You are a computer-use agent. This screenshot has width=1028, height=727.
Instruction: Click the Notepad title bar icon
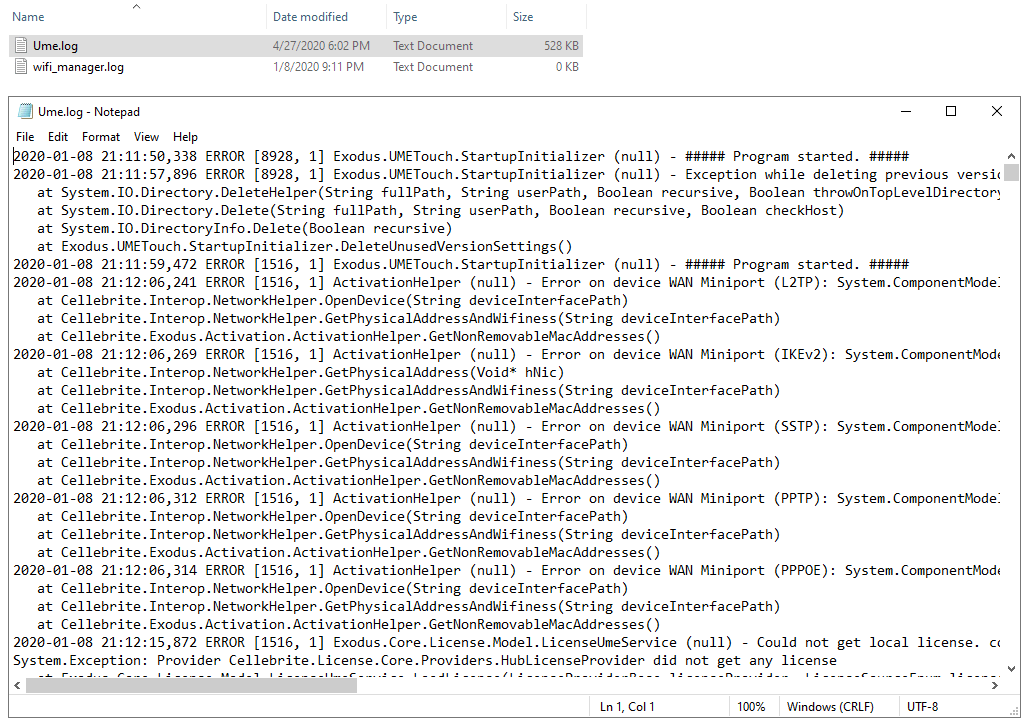tap(26, 111)
